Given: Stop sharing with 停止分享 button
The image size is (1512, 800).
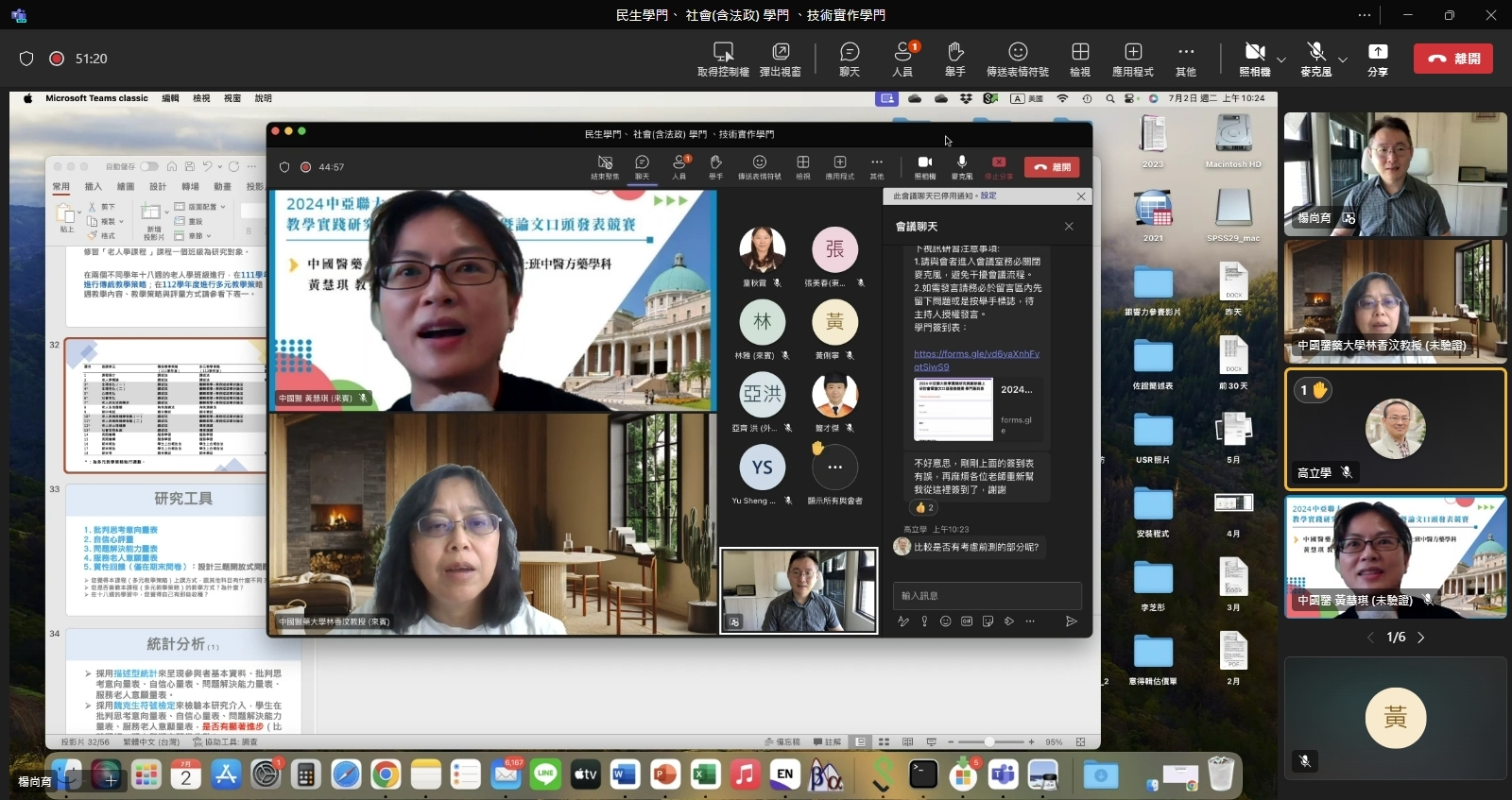Looking at the screenshot, I should tap(999, 167).
